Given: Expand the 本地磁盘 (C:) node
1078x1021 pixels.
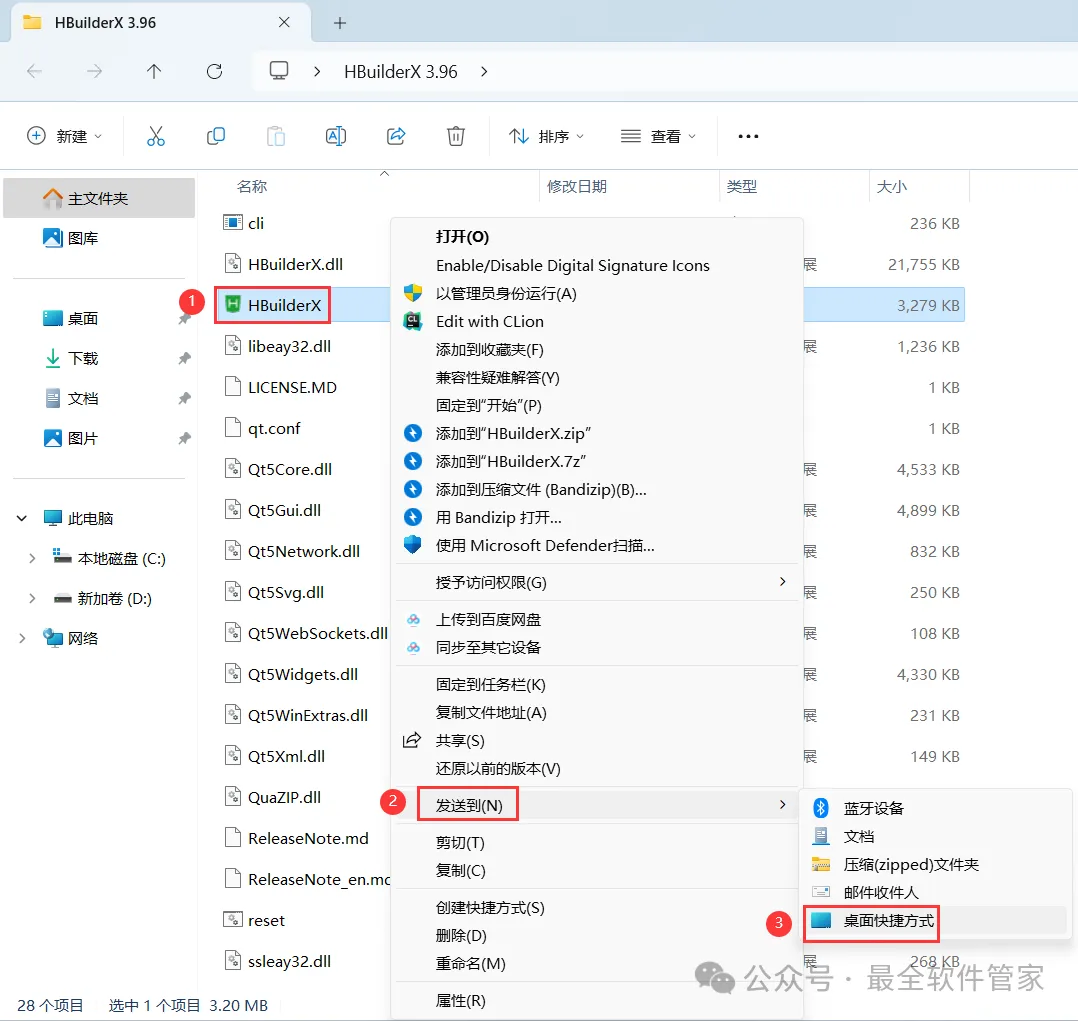Looking at the screenshot, I should point(32,558).
